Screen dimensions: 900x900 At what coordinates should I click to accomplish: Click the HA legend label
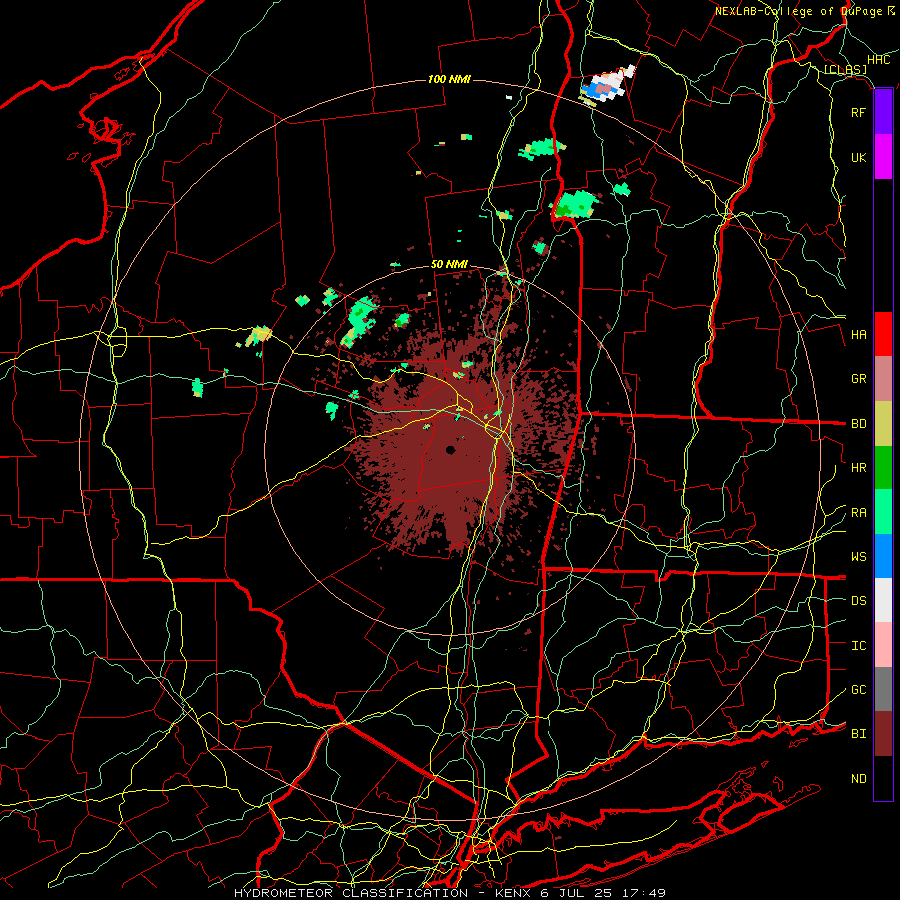pos(858,335)
